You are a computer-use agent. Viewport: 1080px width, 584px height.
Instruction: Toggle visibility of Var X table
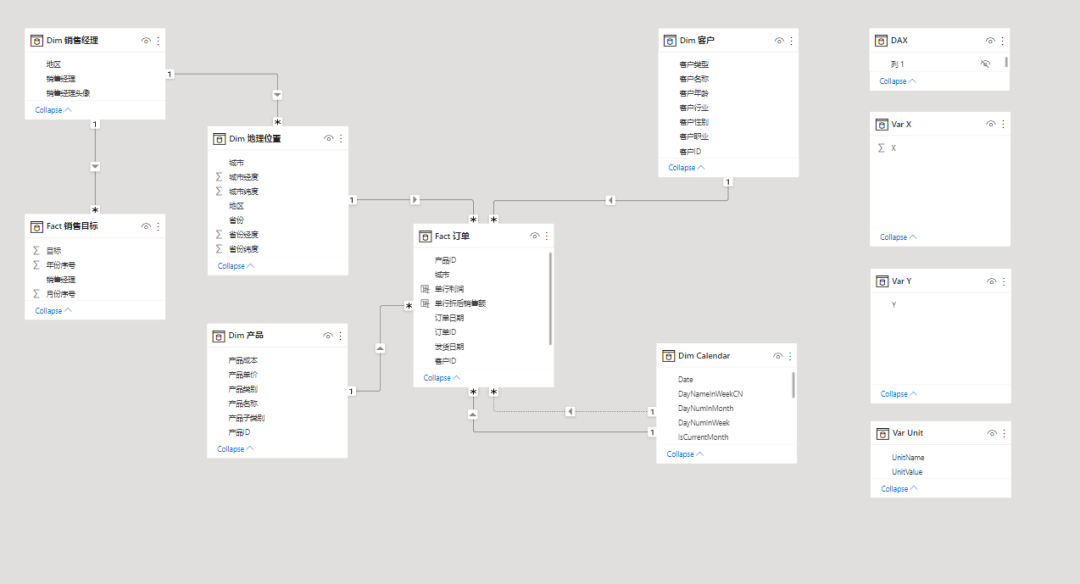(x=990, y=124)
